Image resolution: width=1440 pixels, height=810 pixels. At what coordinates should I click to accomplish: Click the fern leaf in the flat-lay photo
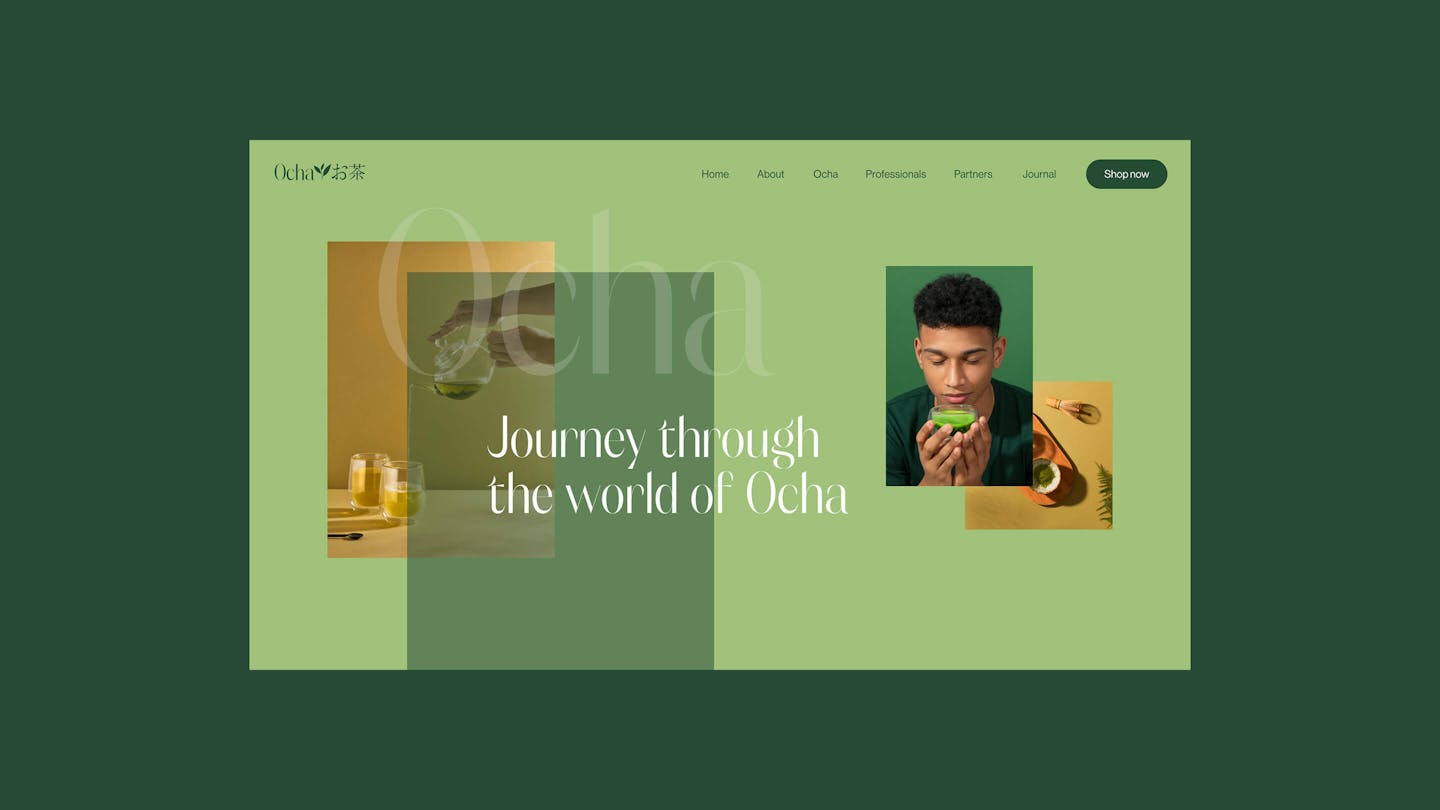point(1104,494)
